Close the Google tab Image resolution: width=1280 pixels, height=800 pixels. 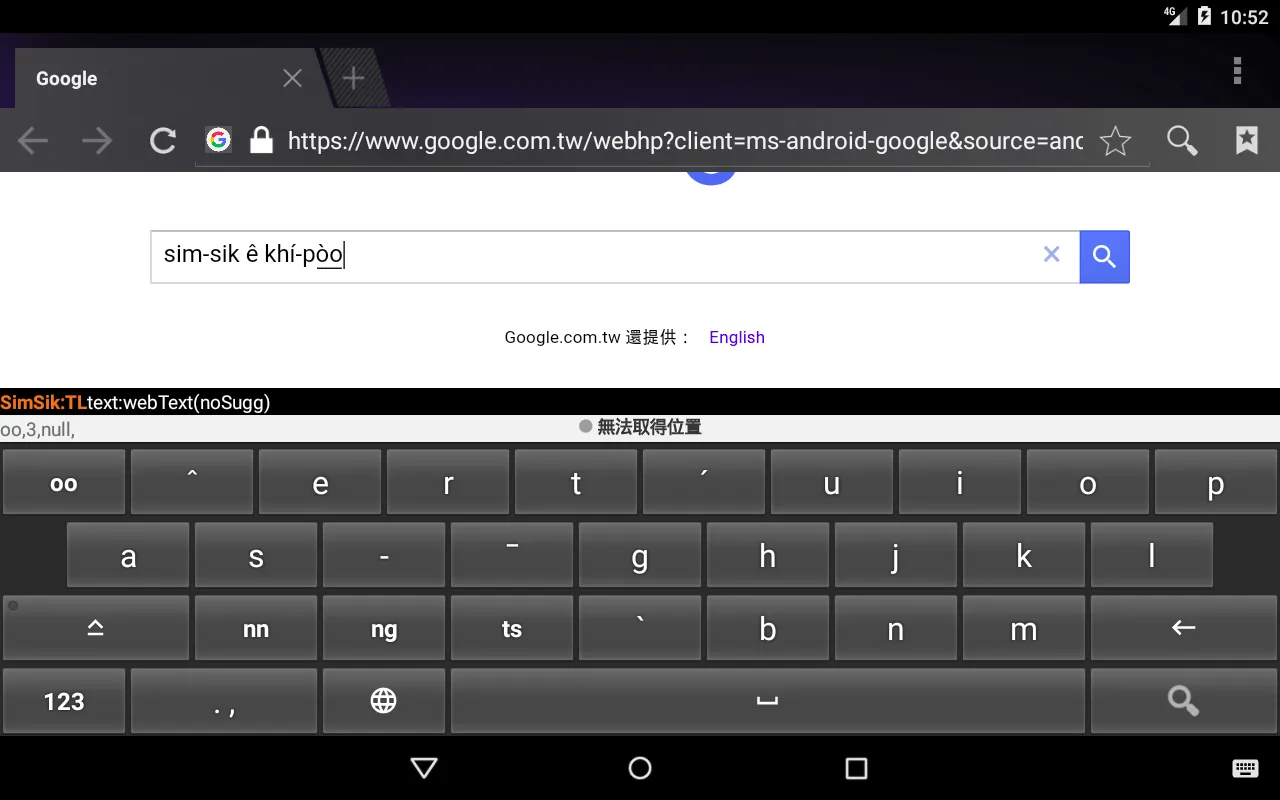pos(292,78)
